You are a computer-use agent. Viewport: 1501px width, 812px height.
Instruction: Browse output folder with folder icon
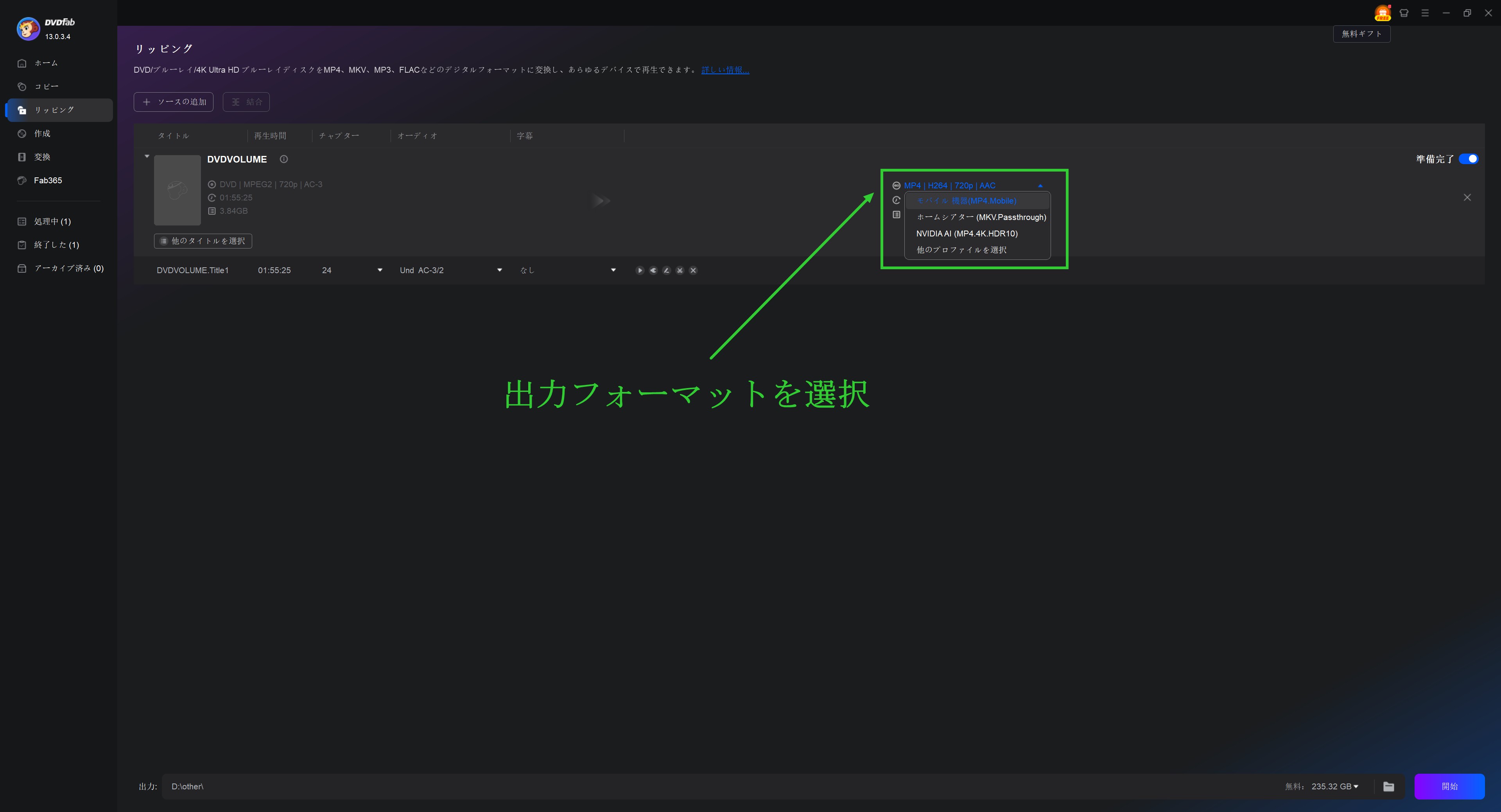pyautogui.click(x=1389, y=786)
